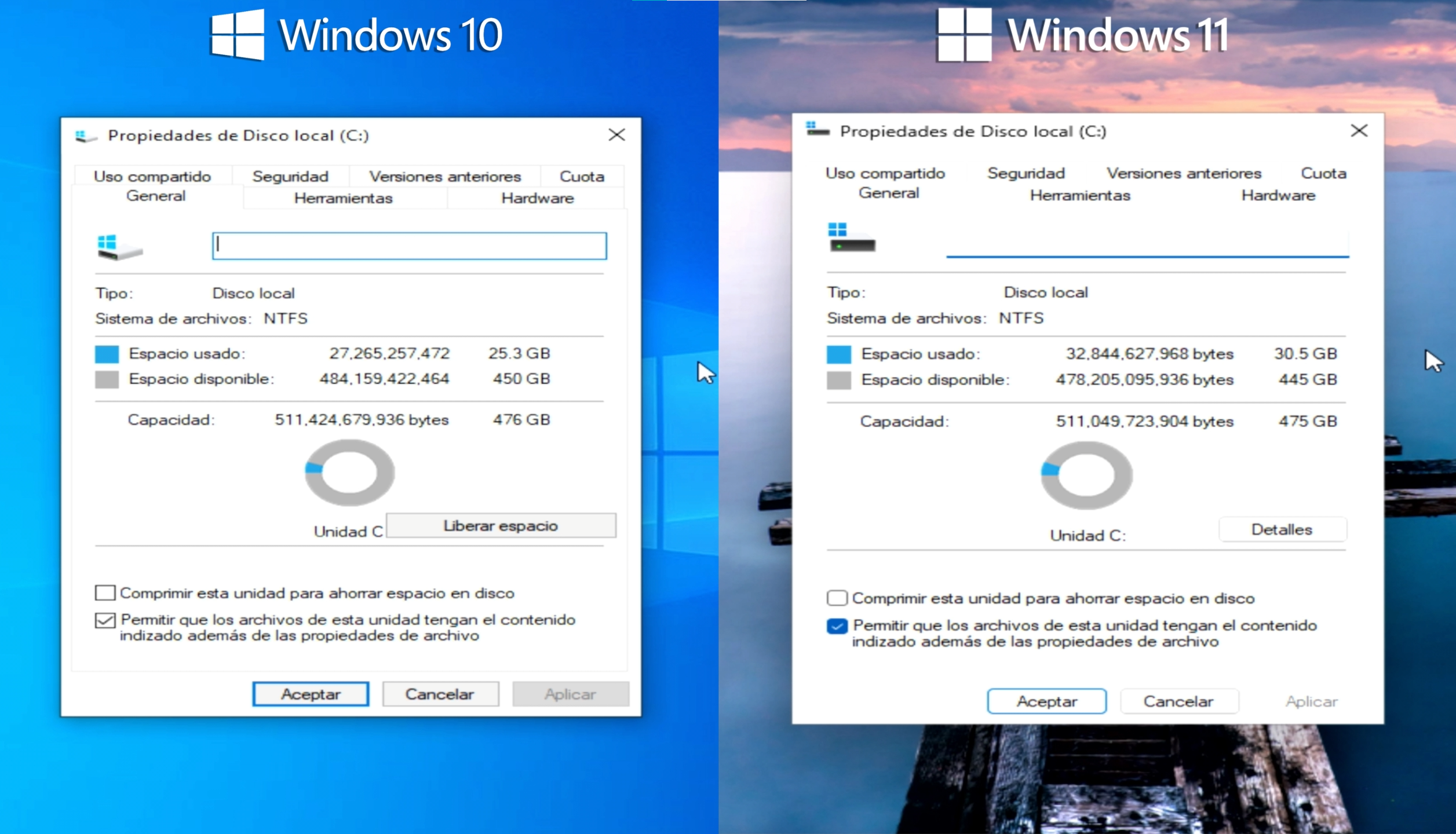
Task: Click the "25.3 GB" used space value
Action: [x=519, y=353]
